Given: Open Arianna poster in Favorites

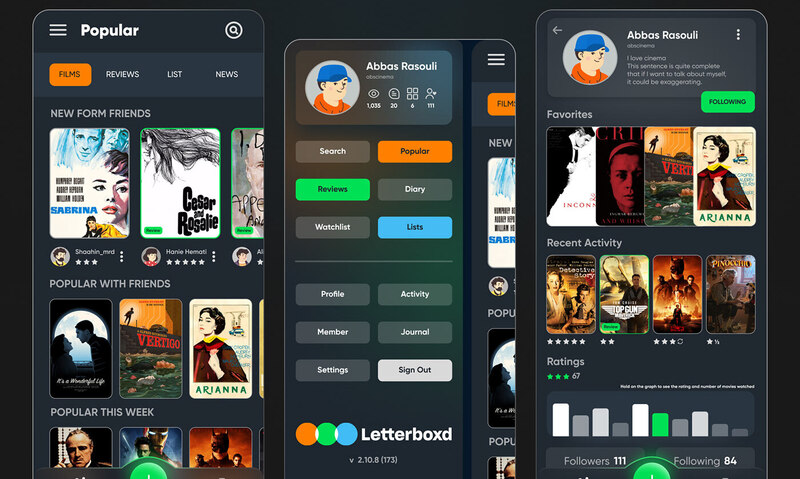Looking at the screenshot, I should pos(724,177).
